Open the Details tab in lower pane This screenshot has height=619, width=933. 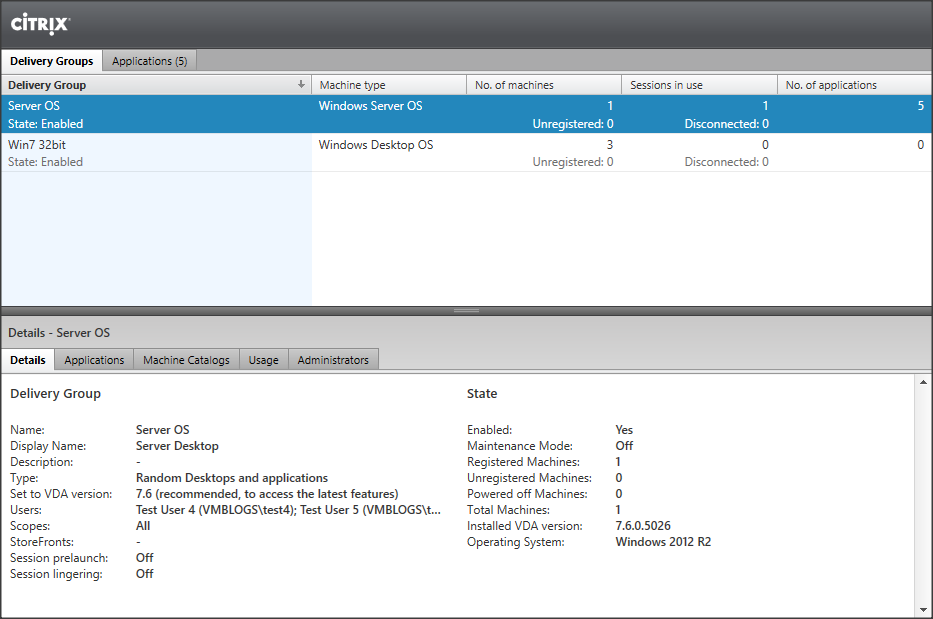pyautogui.click(x=28, y=360)
